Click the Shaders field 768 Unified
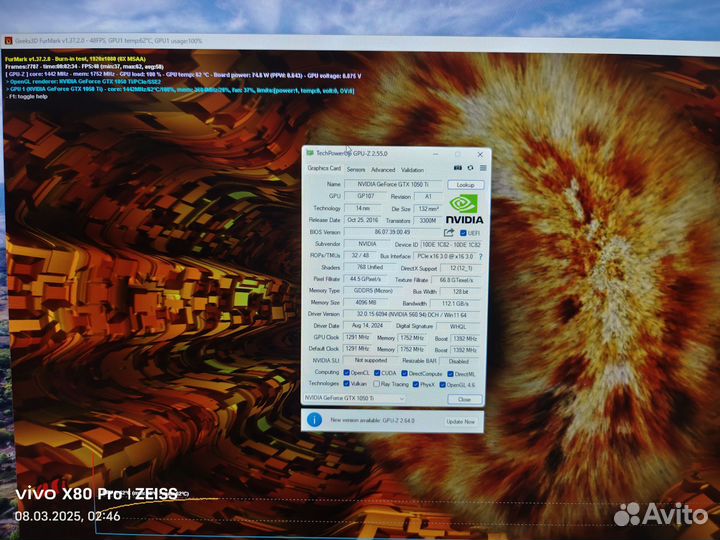Image resolution: width=720 pixels, height=540 pixels. pos(370,267)
